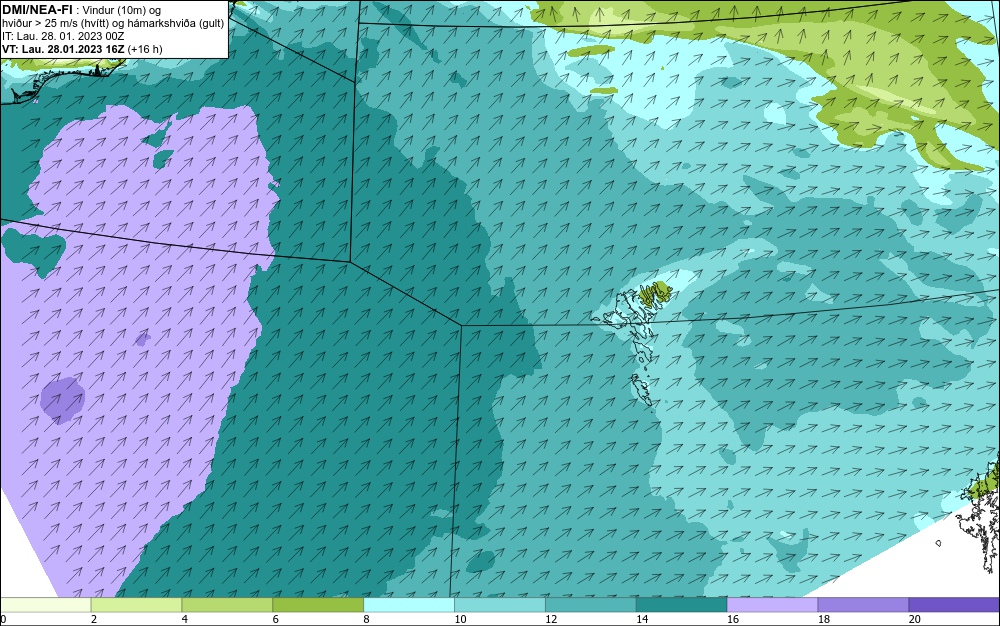Click the 'DMI/NEA-FI' title text
This screenshot has height=626, width=1000.
[x=37, y=9]
